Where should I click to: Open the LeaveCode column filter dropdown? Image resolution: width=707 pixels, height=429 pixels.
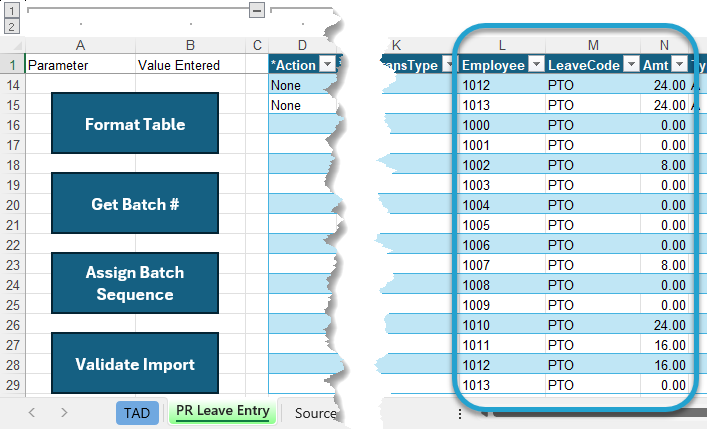pos(632,65)
